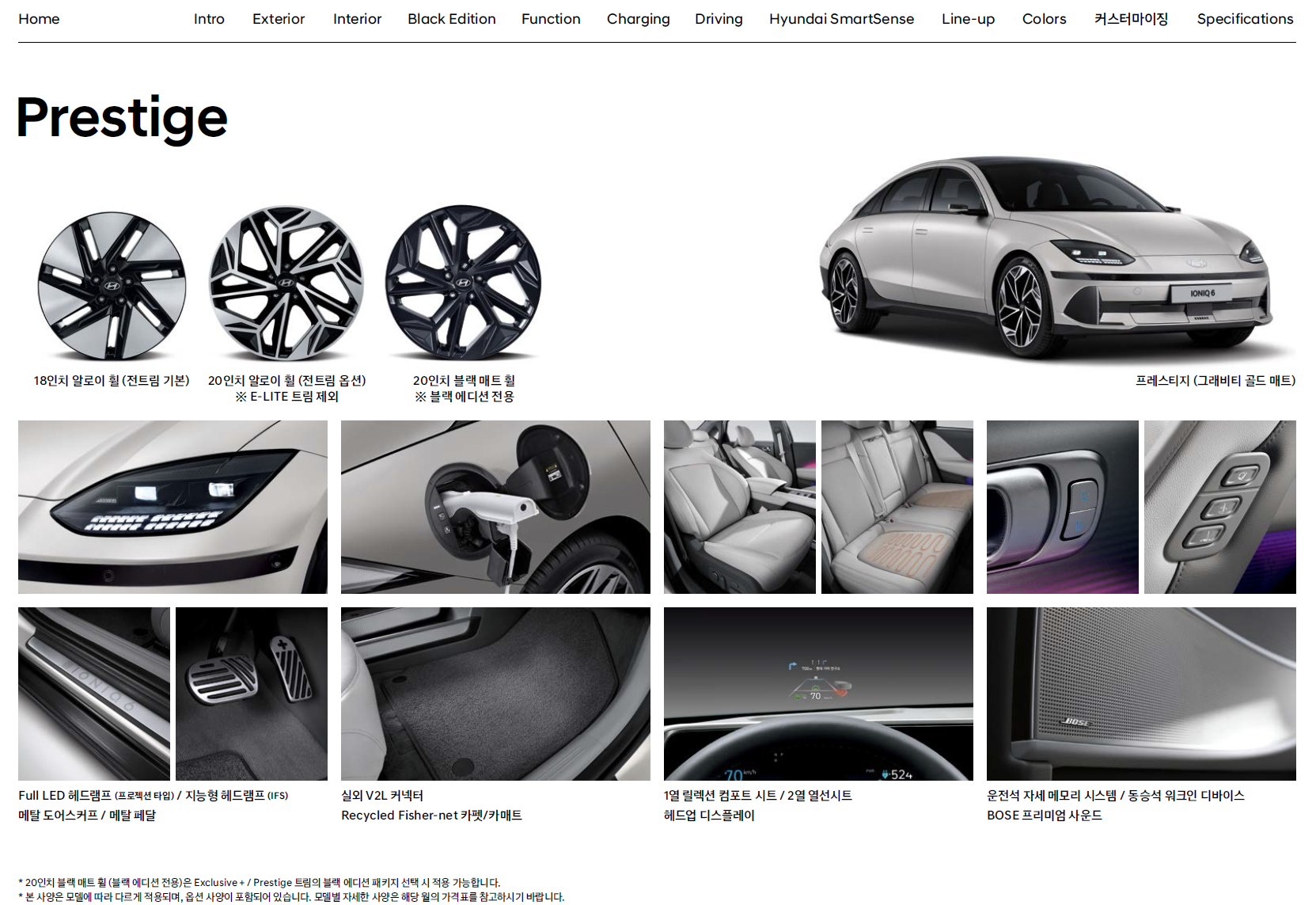Image resolution: width=1316 pixels, height=905 pixels.
Task: Click the second footnote starting '본 사양은'
Action: [291, 897]
